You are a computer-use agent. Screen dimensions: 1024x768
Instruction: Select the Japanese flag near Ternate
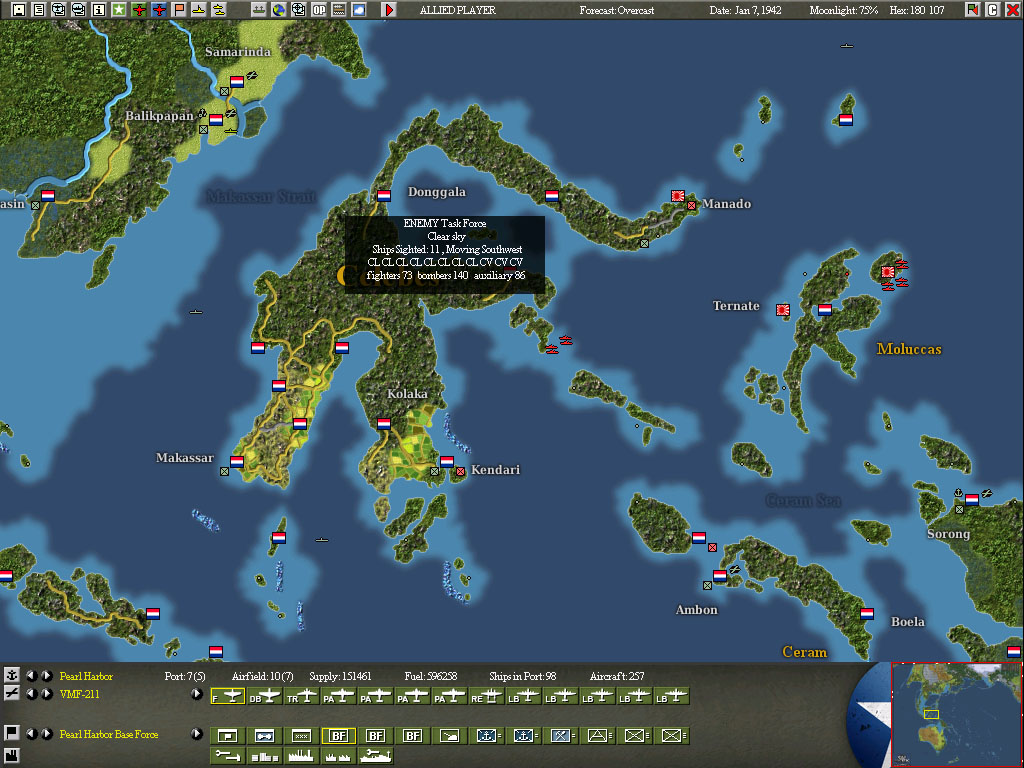783,310
